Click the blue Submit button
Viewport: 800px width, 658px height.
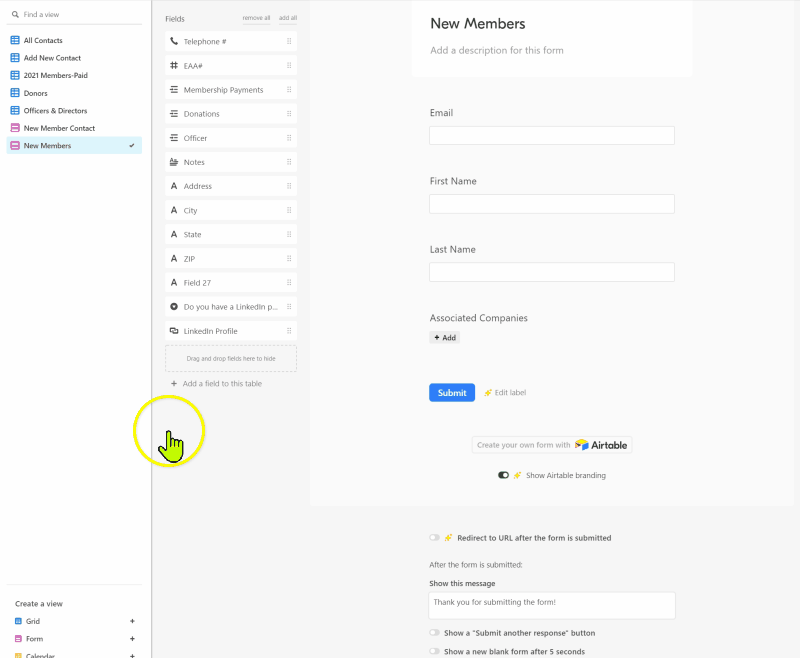[451, 392]
